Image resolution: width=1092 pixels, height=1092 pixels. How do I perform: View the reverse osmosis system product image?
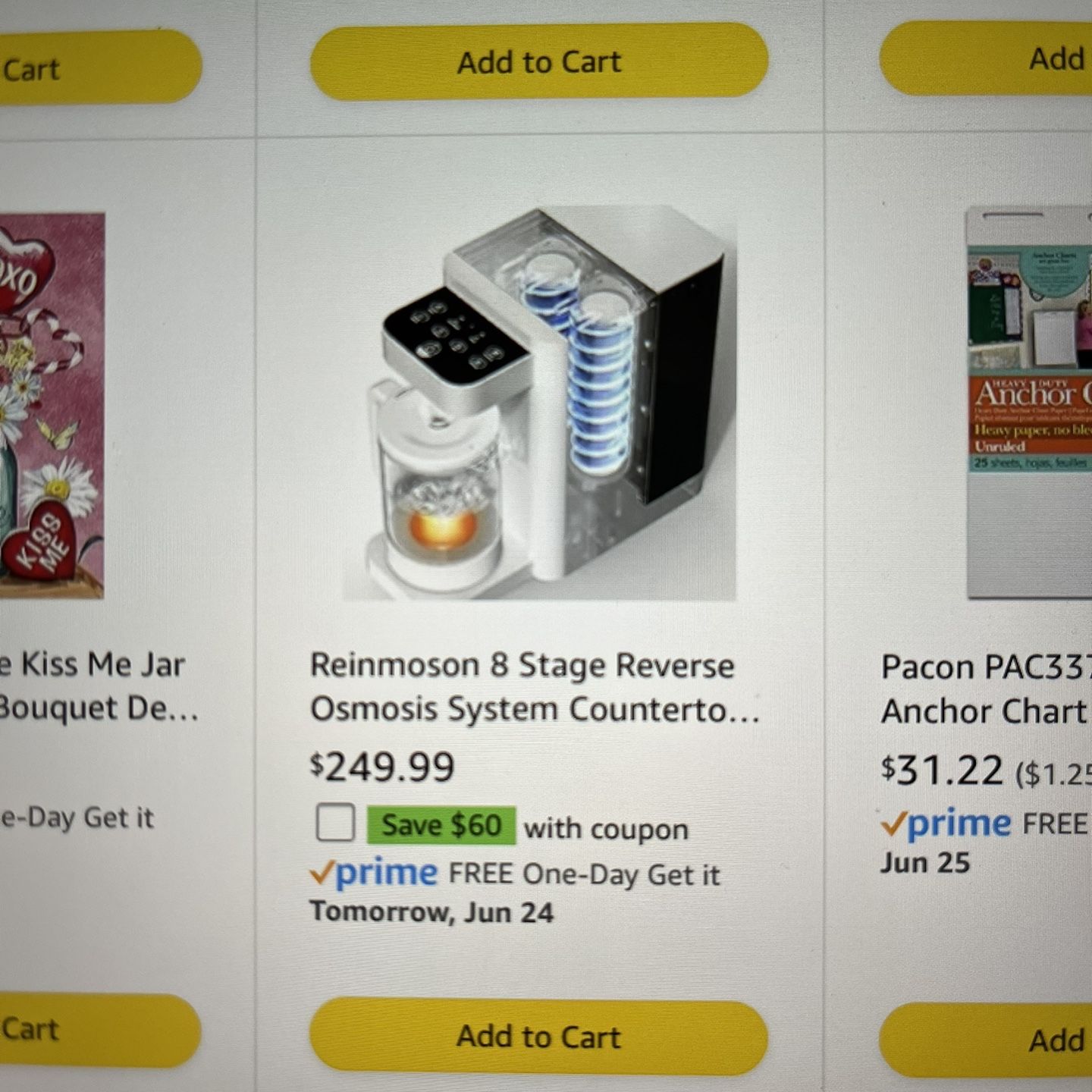539,403
